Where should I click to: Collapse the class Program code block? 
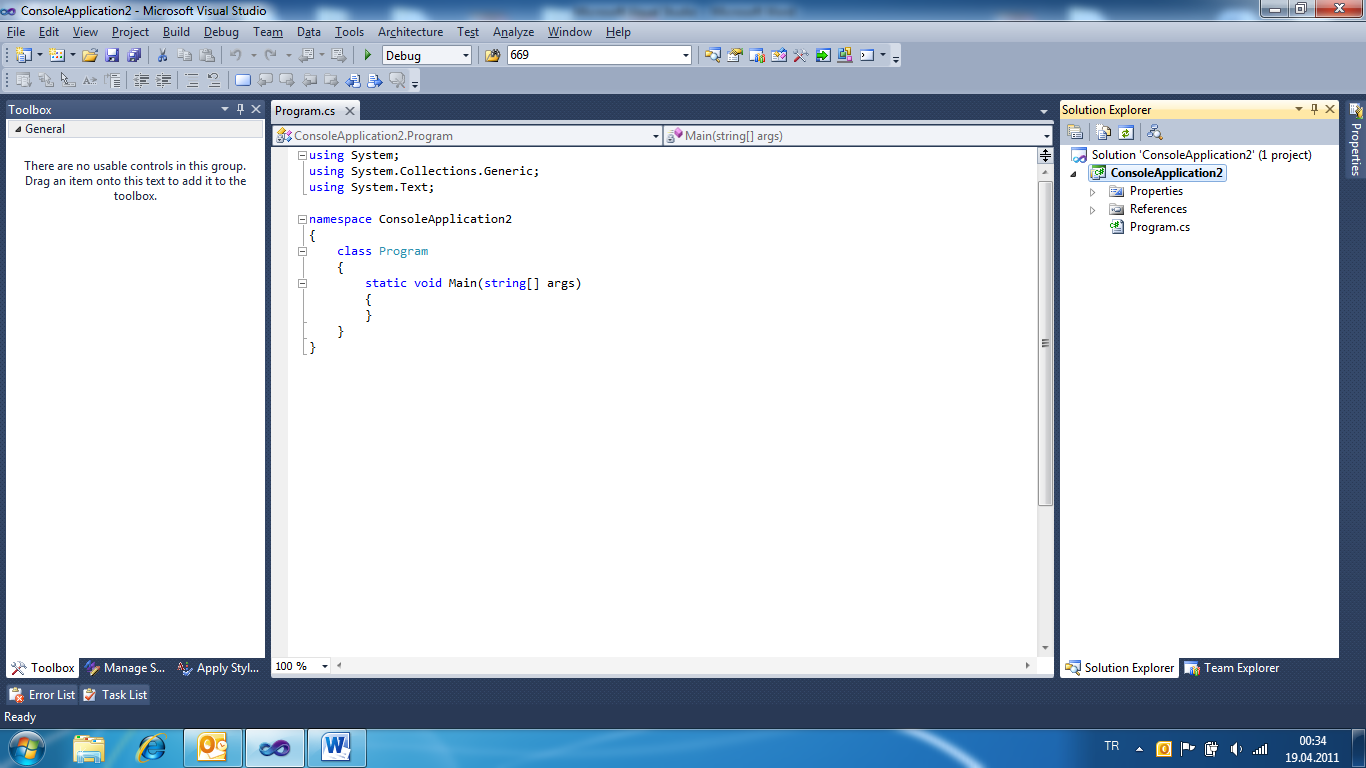click(x=302, y=251)
